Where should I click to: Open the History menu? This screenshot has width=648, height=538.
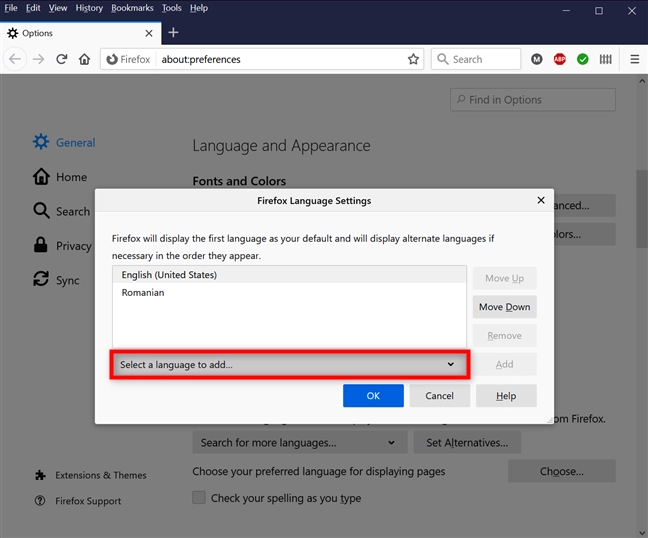point(89,8)
